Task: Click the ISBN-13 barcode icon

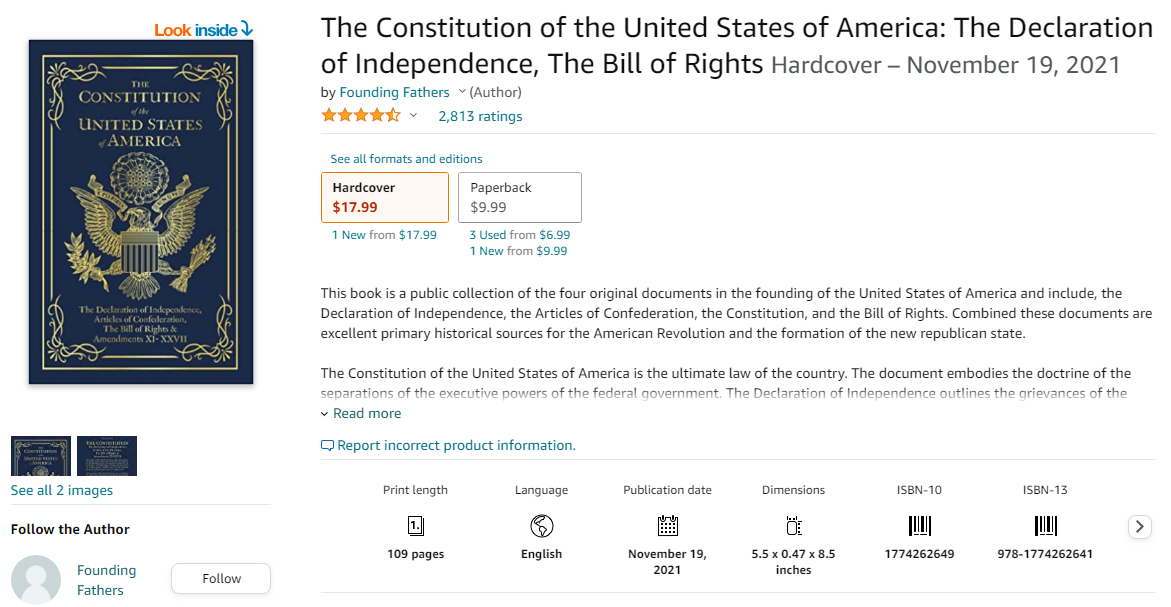Action: [1045, 525]
